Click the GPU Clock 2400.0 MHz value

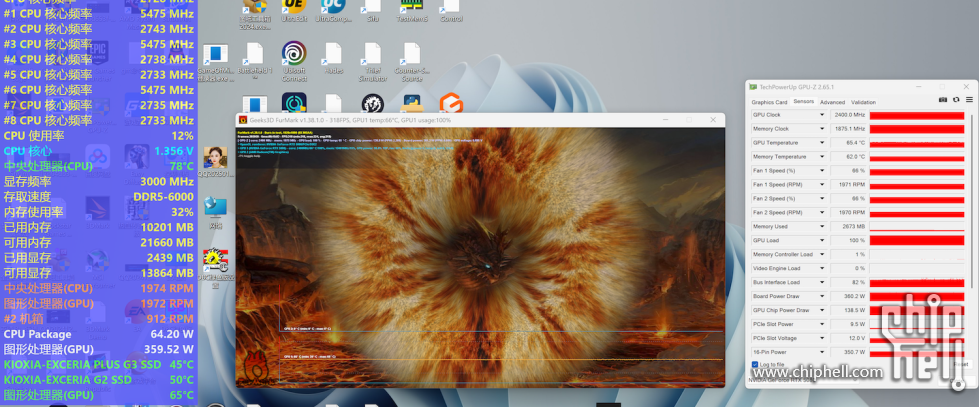click(x=849, y=115)
